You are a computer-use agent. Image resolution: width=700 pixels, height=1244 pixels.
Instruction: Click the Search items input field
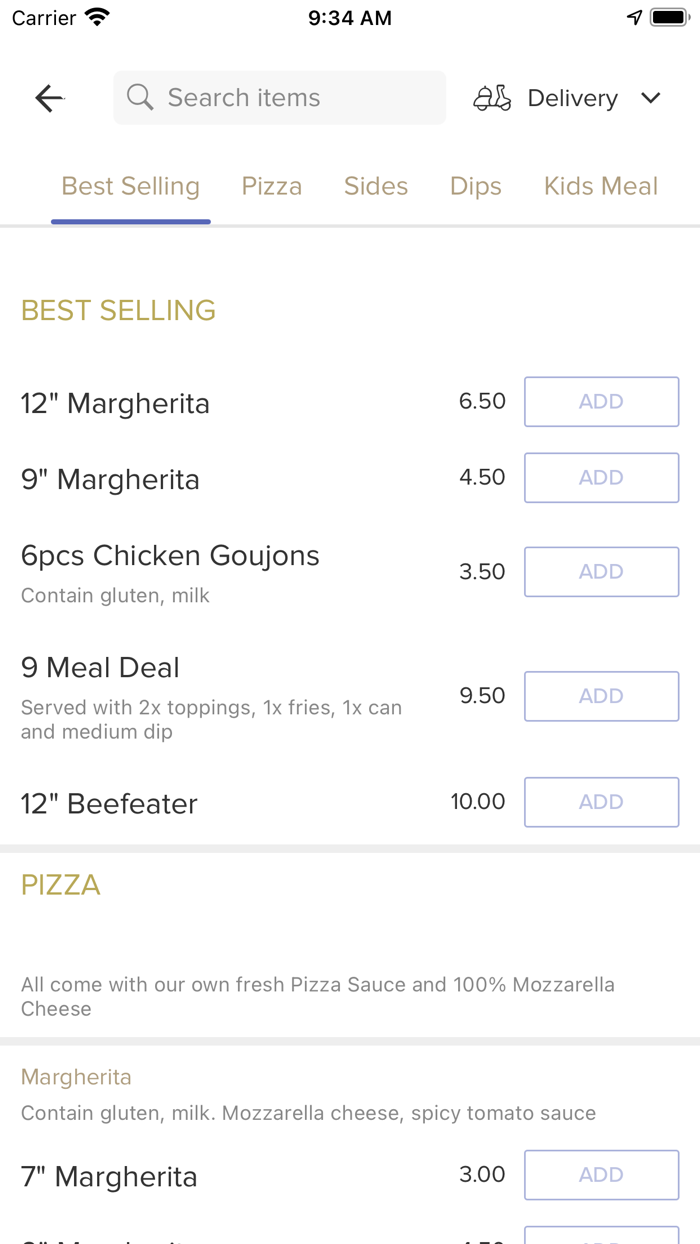[280, 97]
